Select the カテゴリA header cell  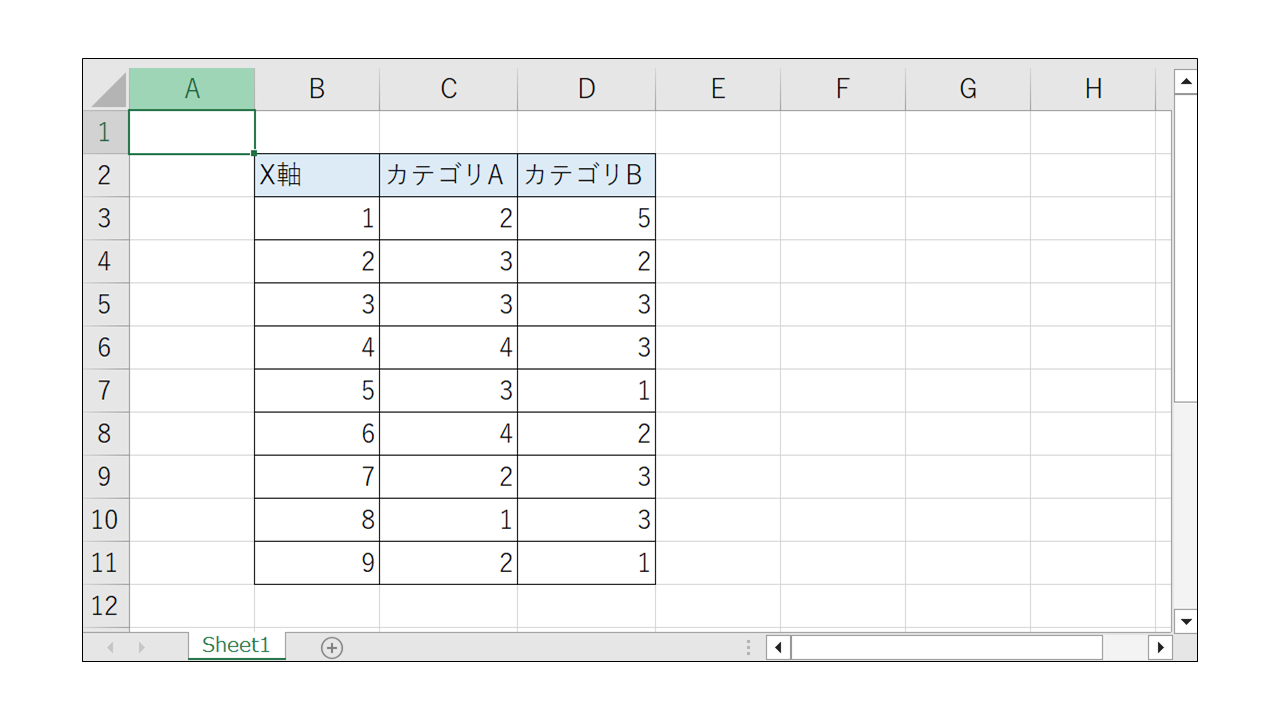pos(448,174)
